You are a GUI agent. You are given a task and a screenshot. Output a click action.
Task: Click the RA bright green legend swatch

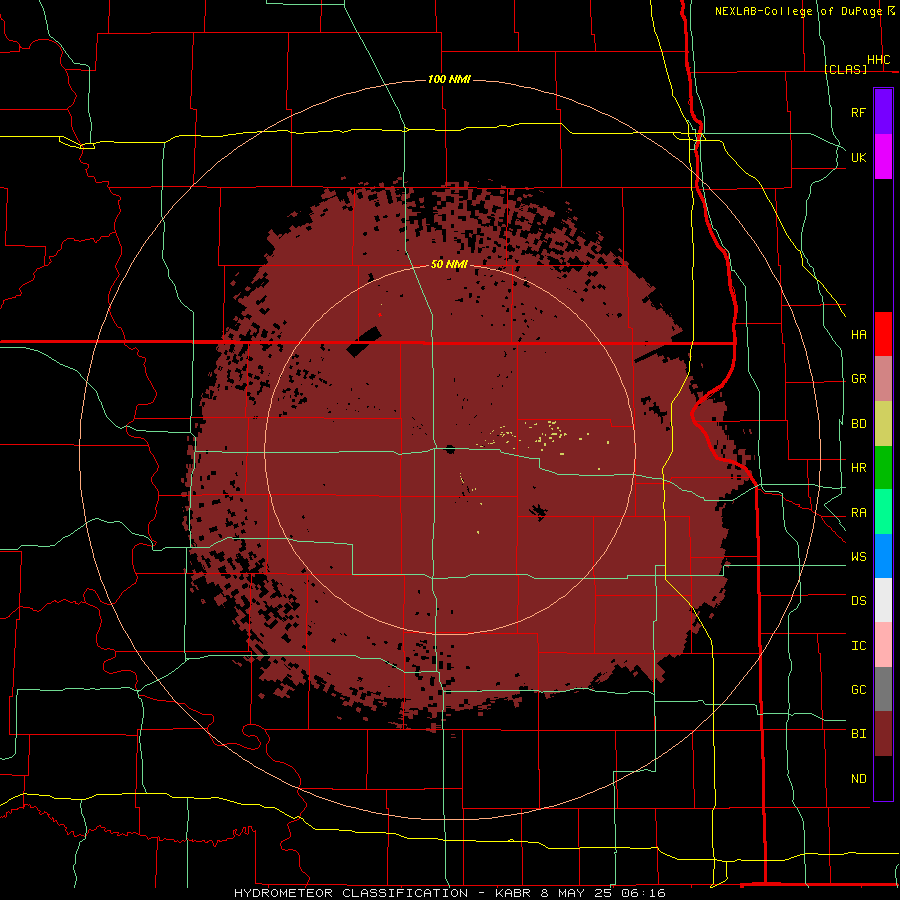point(883,512)
